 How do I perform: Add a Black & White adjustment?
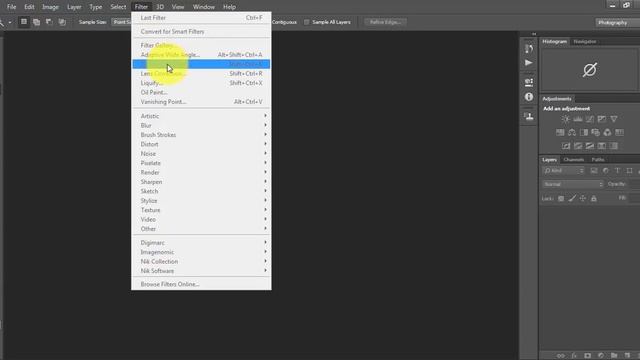pyautogui.click(x=584, y=133)
